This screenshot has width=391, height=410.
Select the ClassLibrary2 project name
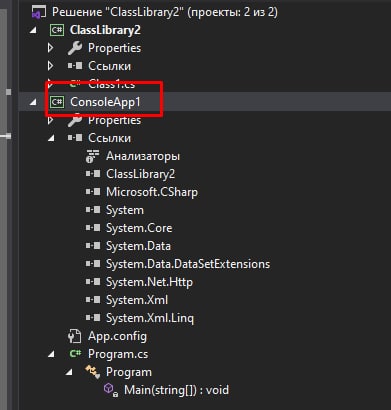[105, 30]
